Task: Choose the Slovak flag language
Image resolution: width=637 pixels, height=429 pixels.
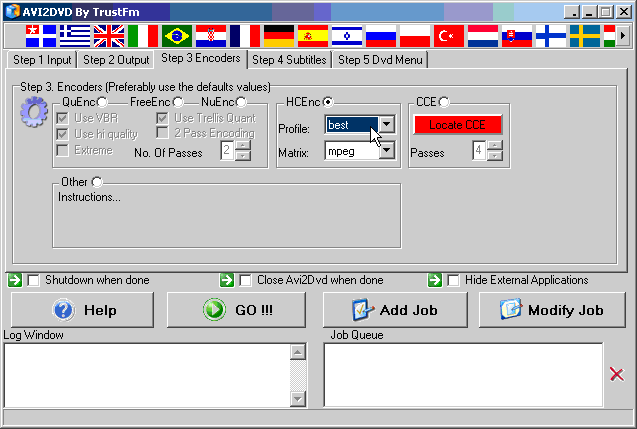Action: tap(517, 36)
